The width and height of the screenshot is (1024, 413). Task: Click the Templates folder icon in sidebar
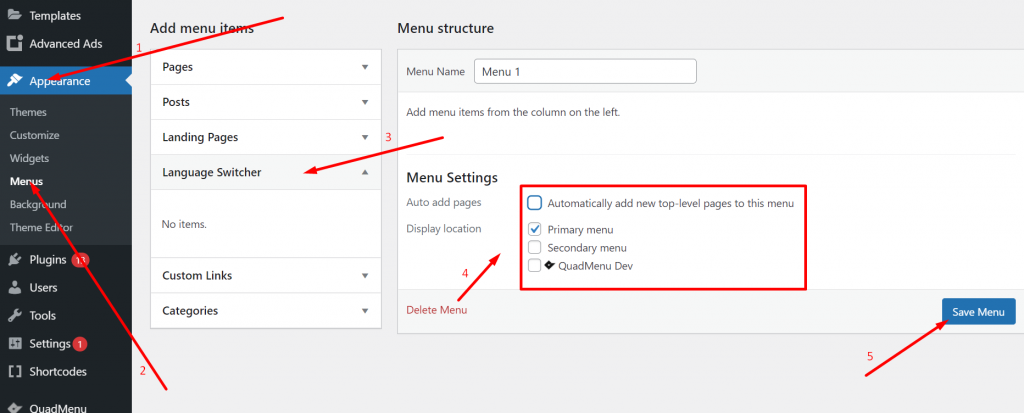click(x=14, y=16)
